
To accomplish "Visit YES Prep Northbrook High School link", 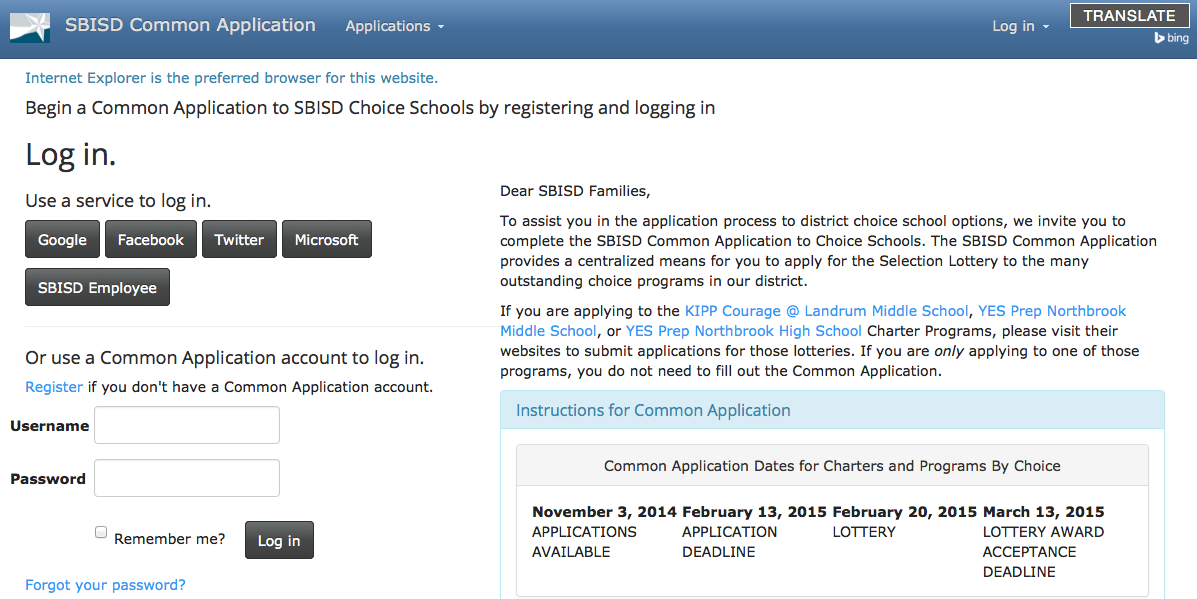I will [744, 330].
